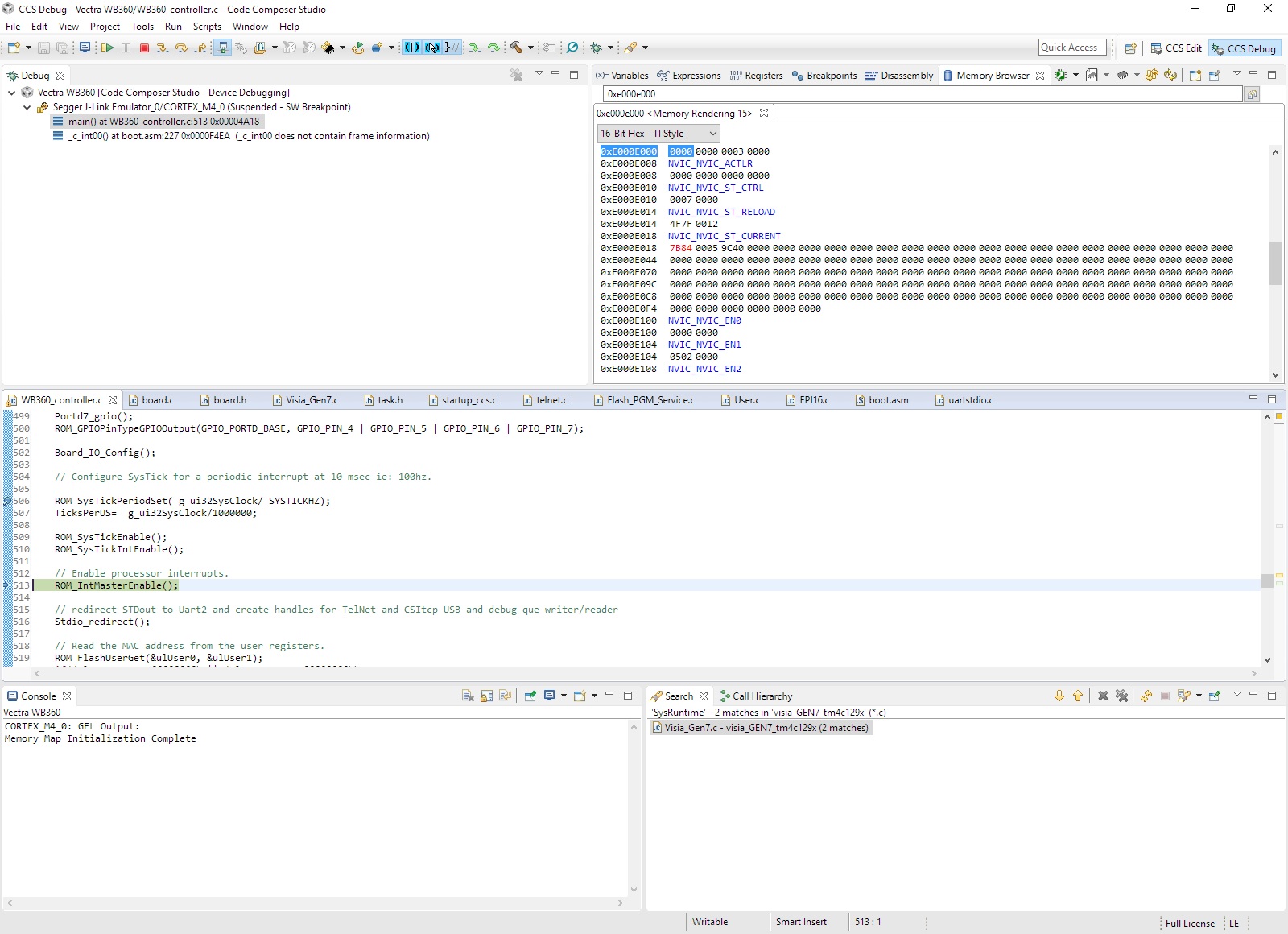The width and height of the screenshot is (1288, 934).
Task: Open the Scripts menu
Action: [x=207, y=27]
